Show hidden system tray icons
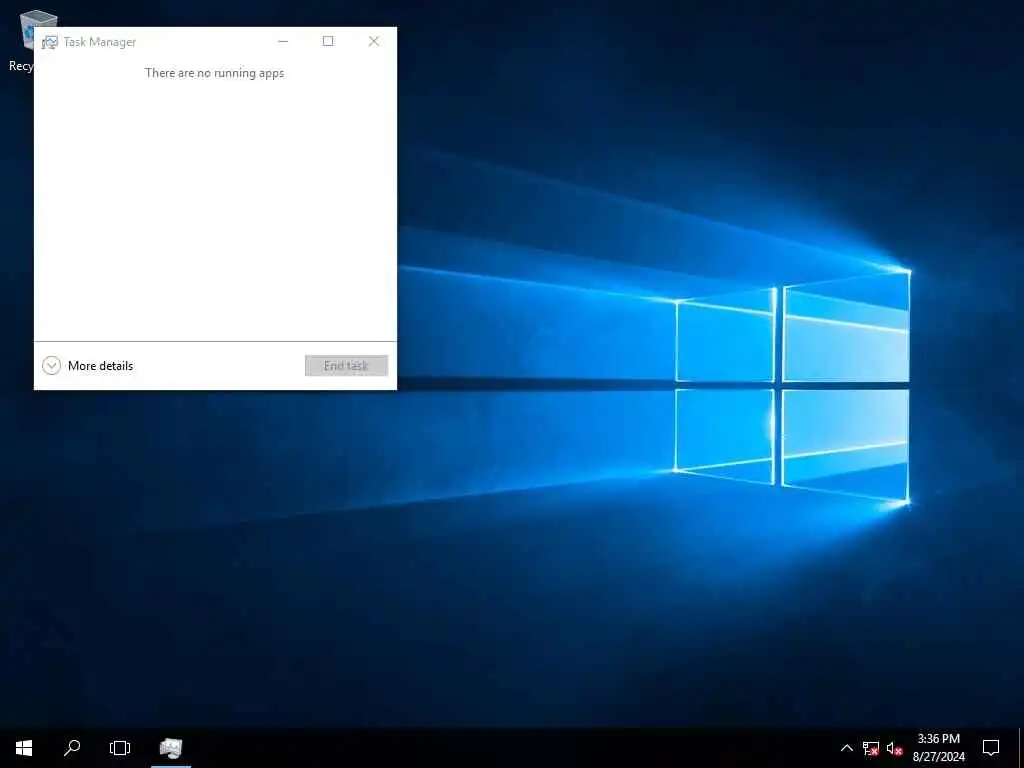 pyautogui.click(x=846, y=748)
